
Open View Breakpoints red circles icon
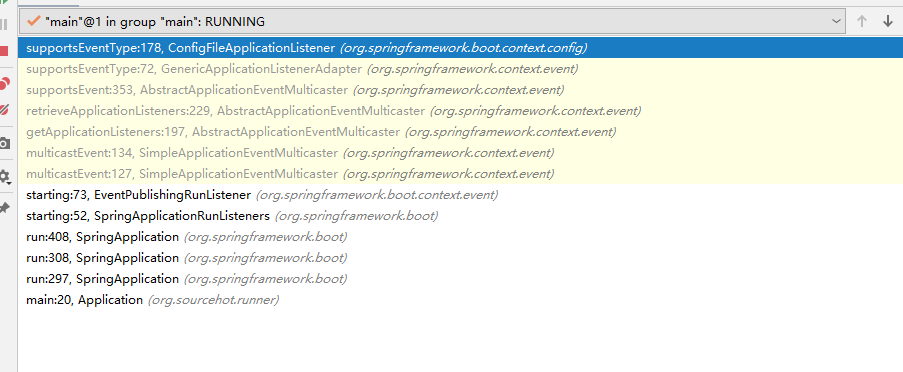click(x=4, y=83)
